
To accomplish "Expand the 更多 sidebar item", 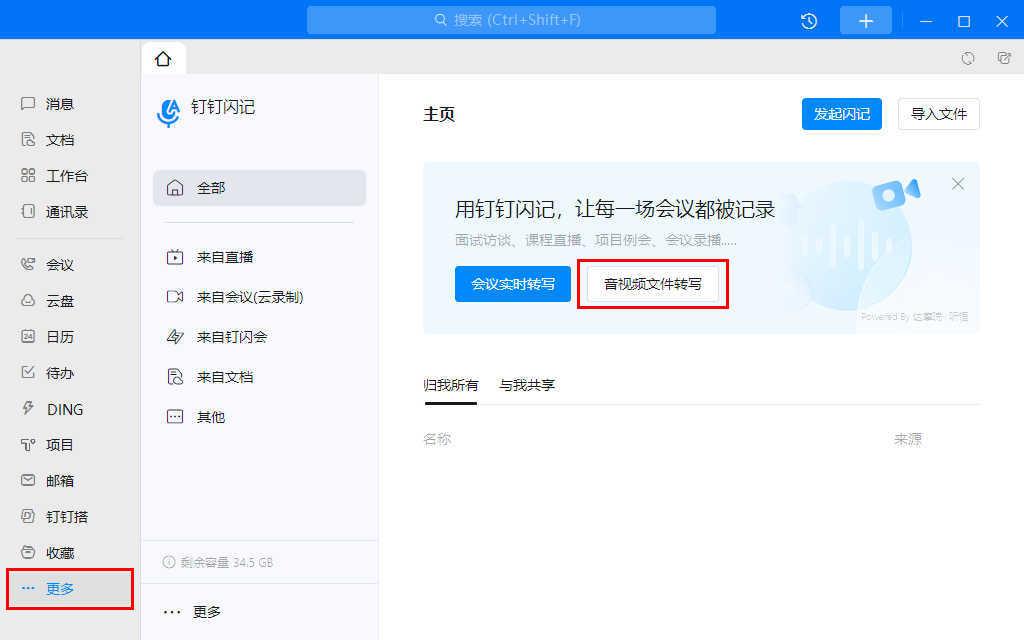I will point(57,589).
